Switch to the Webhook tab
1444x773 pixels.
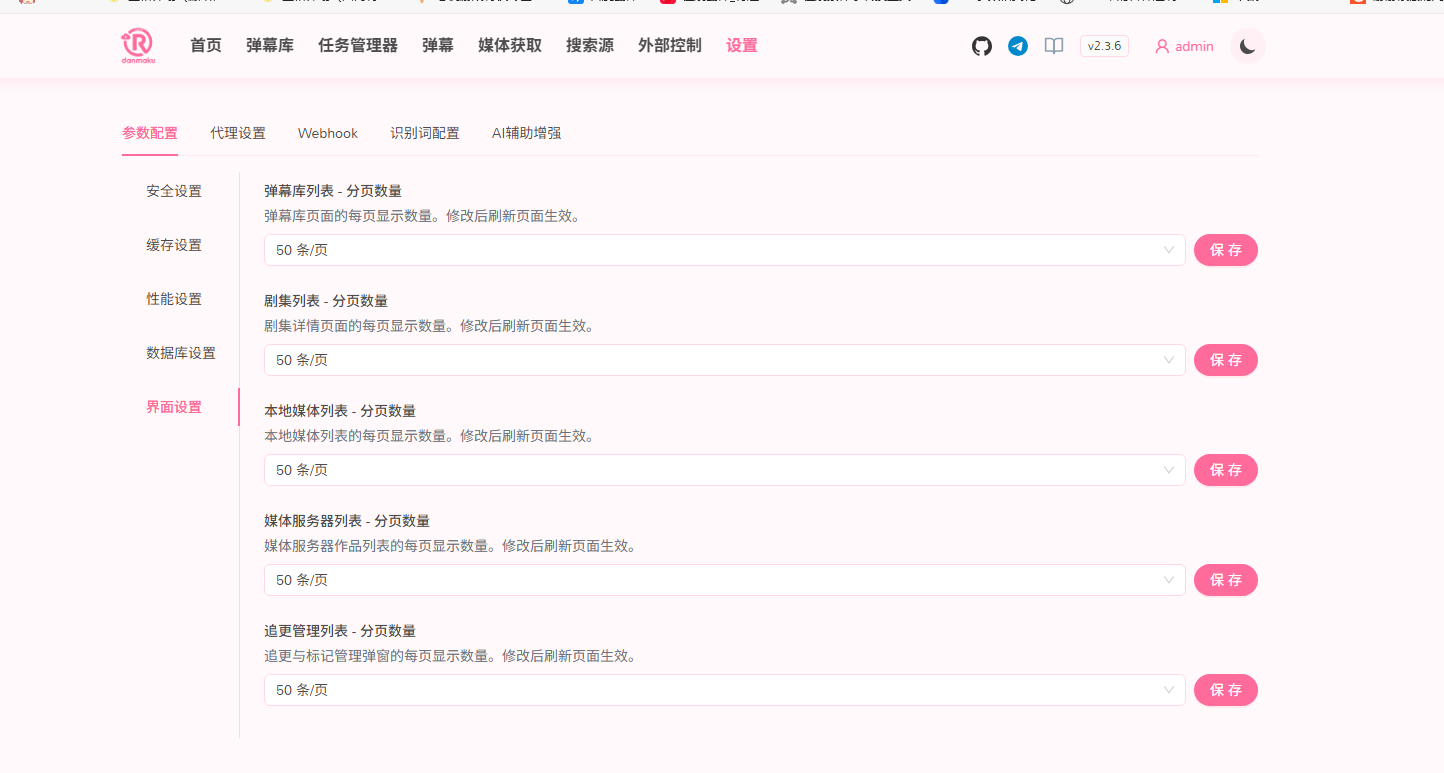click(x=327, y=132)
